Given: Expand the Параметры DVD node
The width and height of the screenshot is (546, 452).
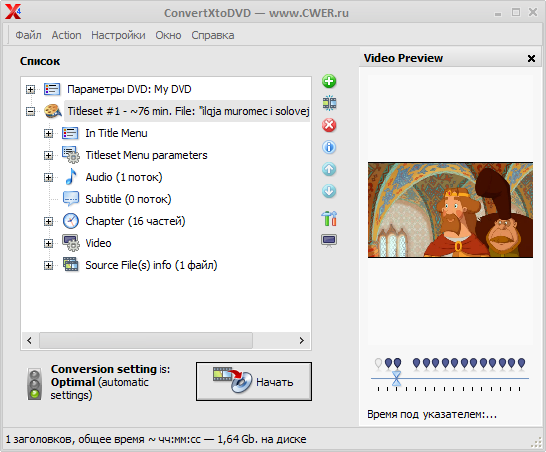Looking at the screenshot, I should click(x=30, y=89).
